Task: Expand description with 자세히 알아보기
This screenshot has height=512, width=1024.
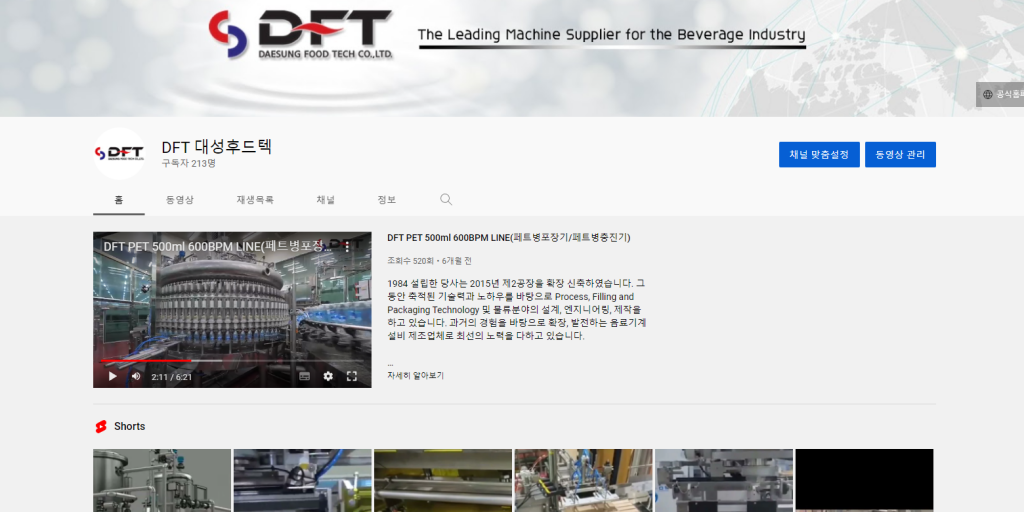Action: (415, 376)
